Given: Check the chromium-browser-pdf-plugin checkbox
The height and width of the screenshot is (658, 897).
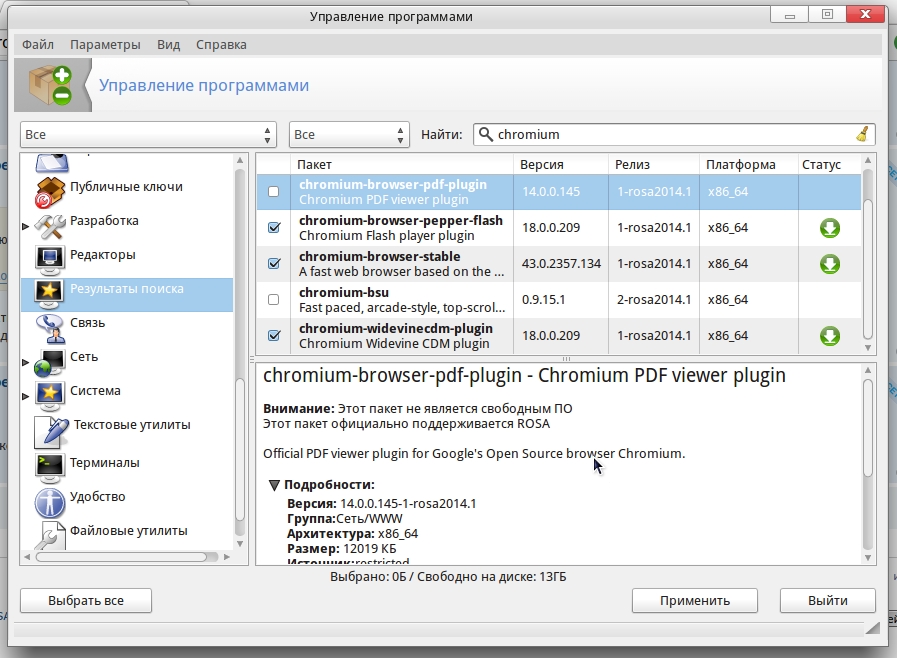Looking at the screenshot, I should click(273, 192).
